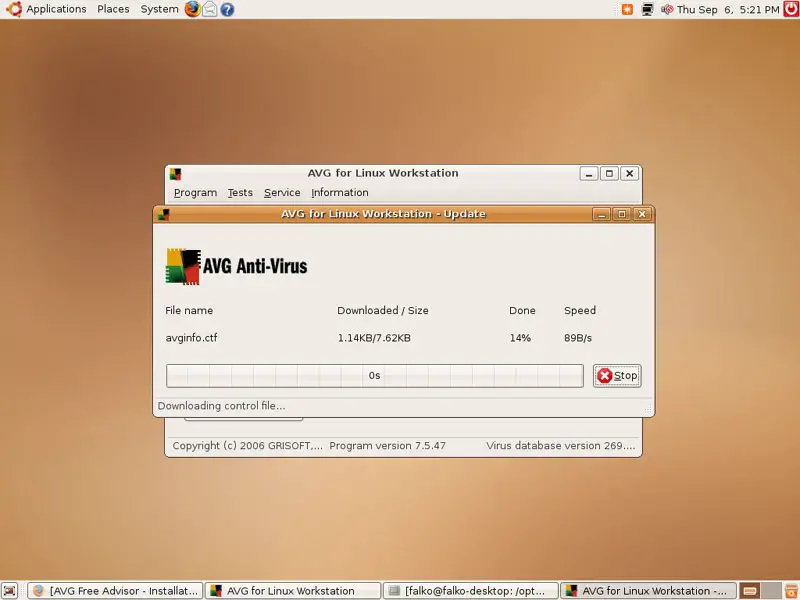Open the blue Help question mark icon
Image resolution: width=800 pixels, height=600 pixels.
tap(228, 9)
